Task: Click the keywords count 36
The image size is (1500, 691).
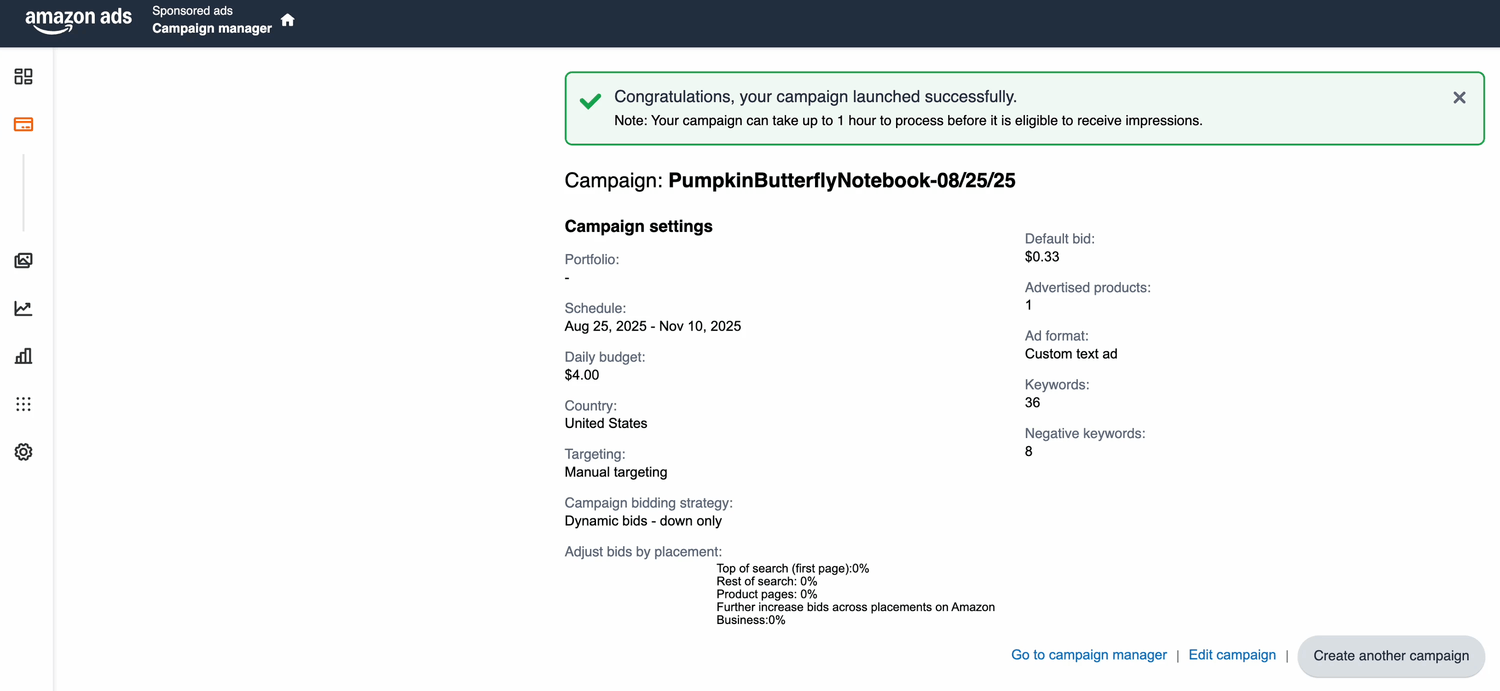Action: point(1033,403)
